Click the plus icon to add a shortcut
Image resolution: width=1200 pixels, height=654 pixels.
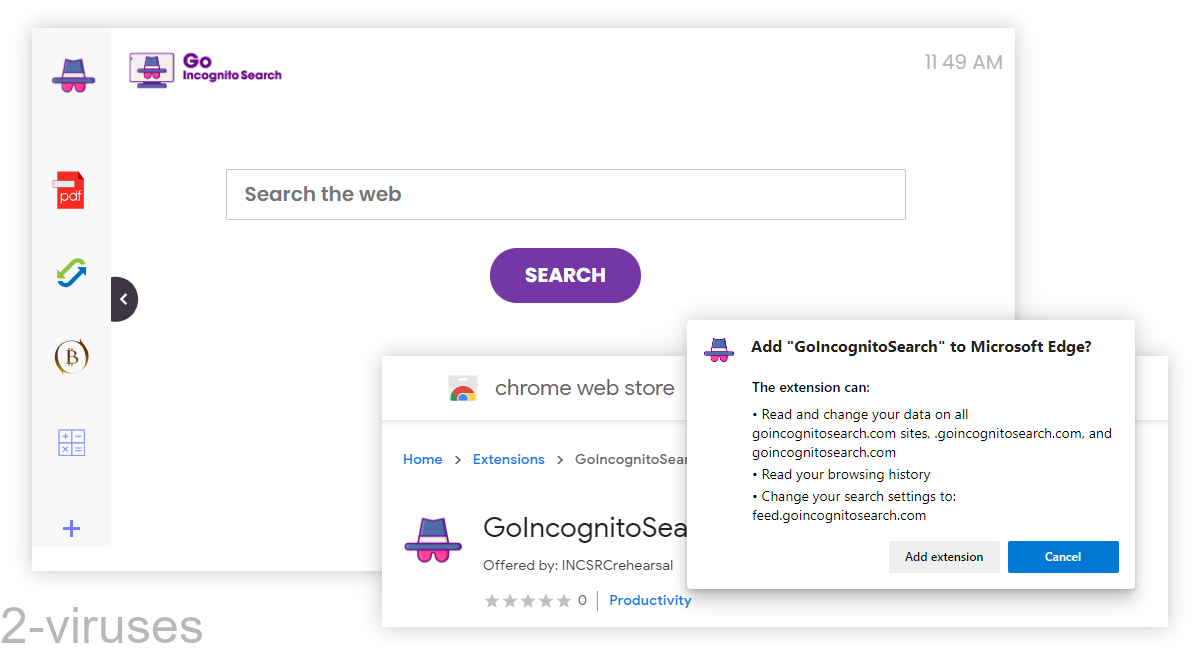(x=70, y=528)
